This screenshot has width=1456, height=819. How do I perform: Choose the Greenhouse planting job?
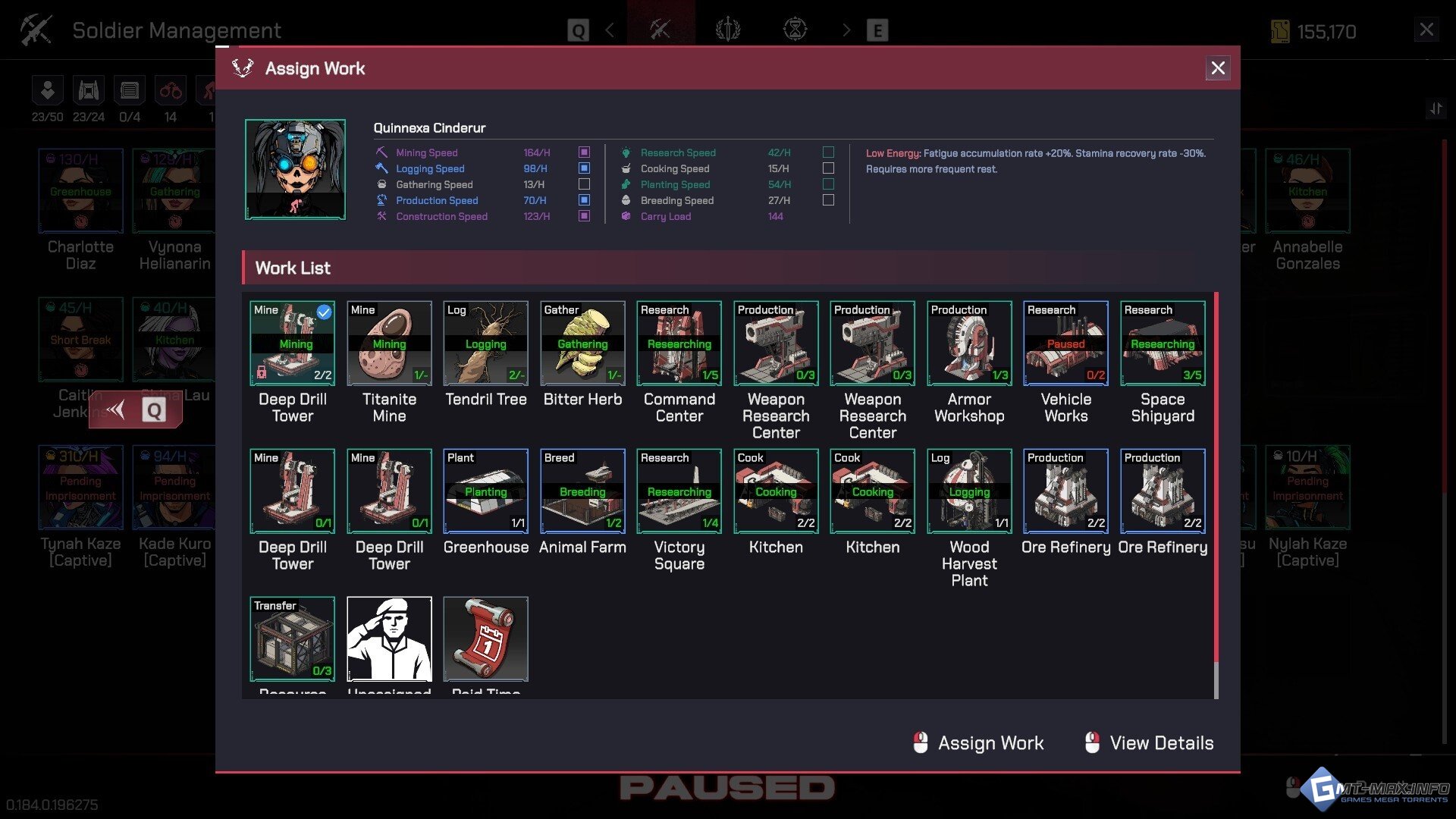pos(485,491)
